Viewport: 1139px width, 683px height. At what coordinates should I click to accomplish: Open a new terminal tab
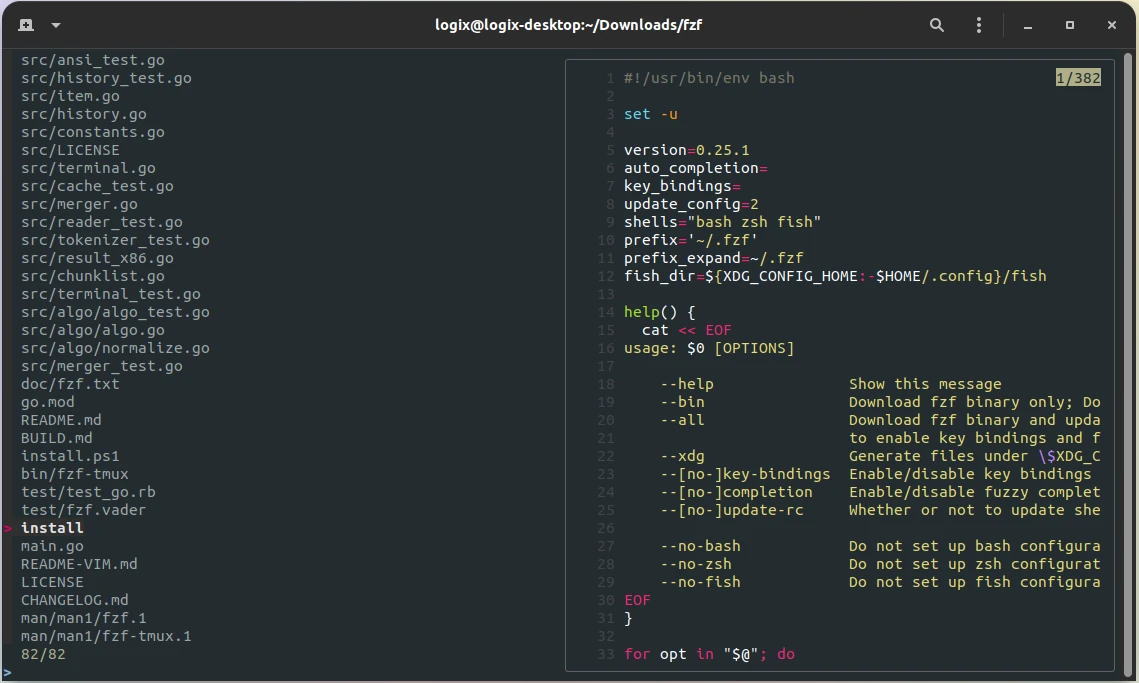click(25, 25)
